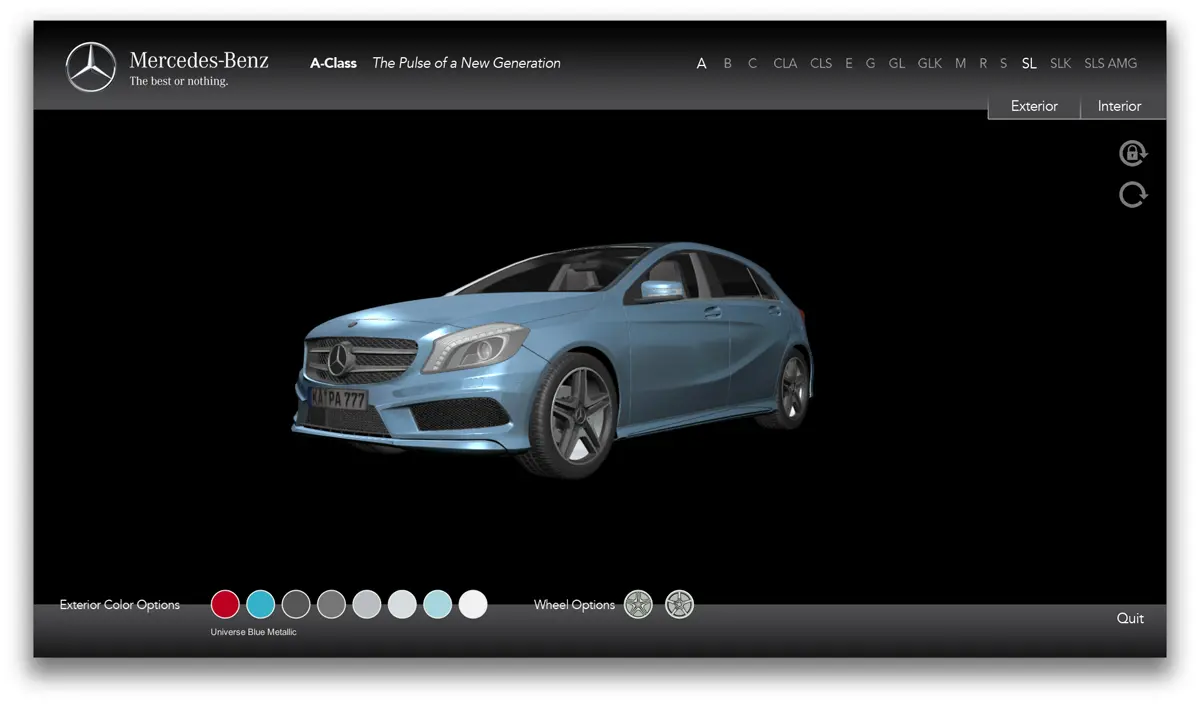The width and height of the screenshot is (1200, 704).
Task: Choose the red exterior color
Action: click(225, 604)
